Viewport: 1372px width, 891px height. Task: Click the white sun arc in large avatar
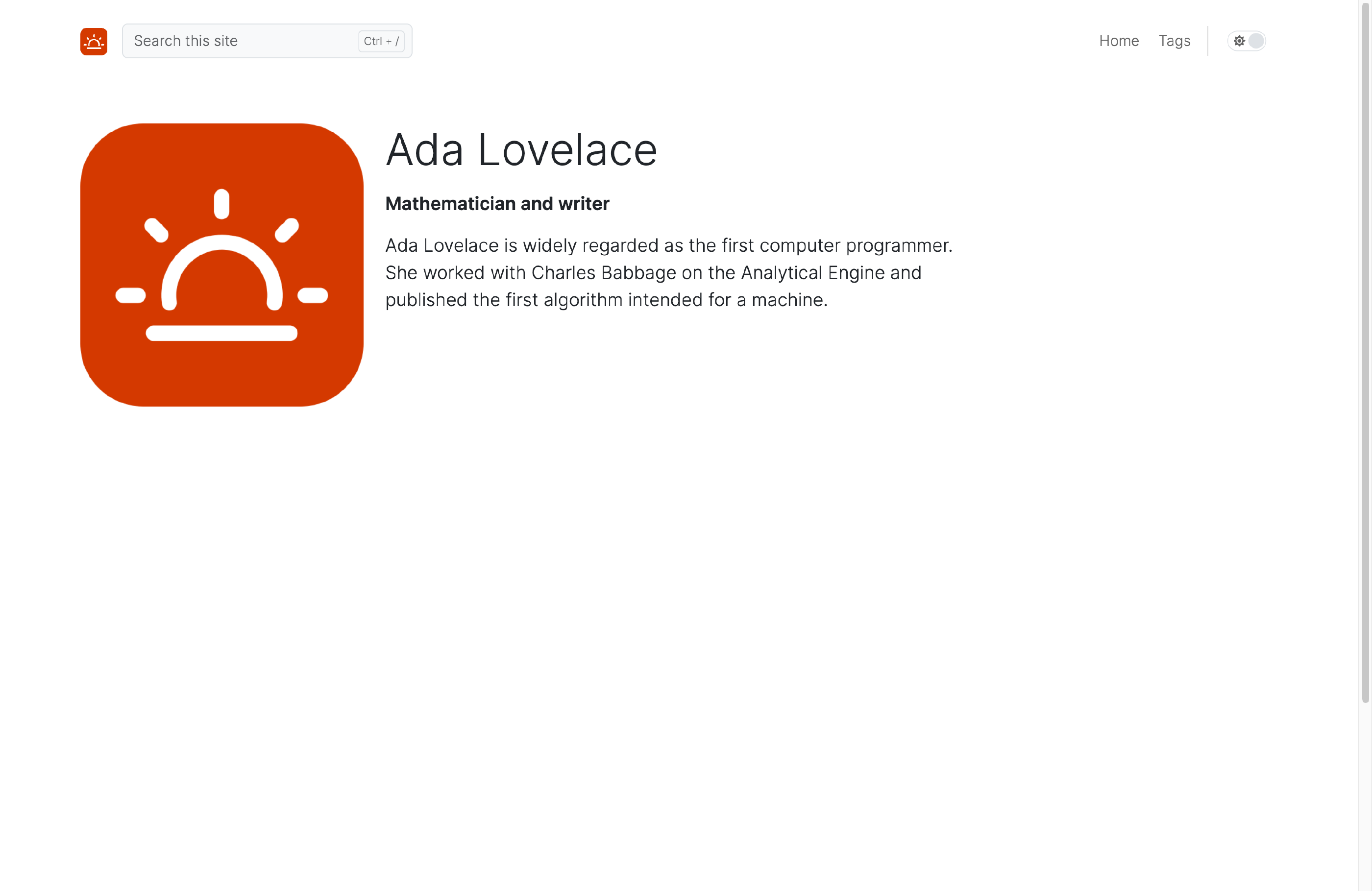coord(222,272)
